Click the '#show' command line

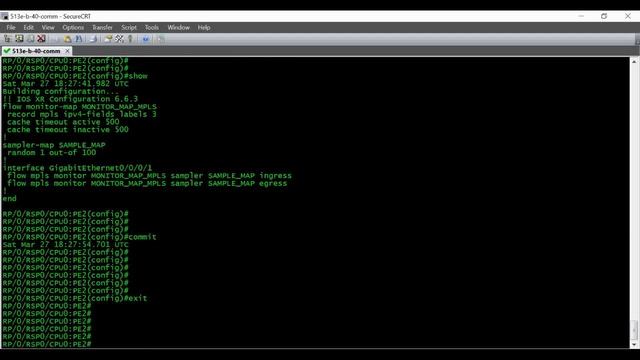75,76
